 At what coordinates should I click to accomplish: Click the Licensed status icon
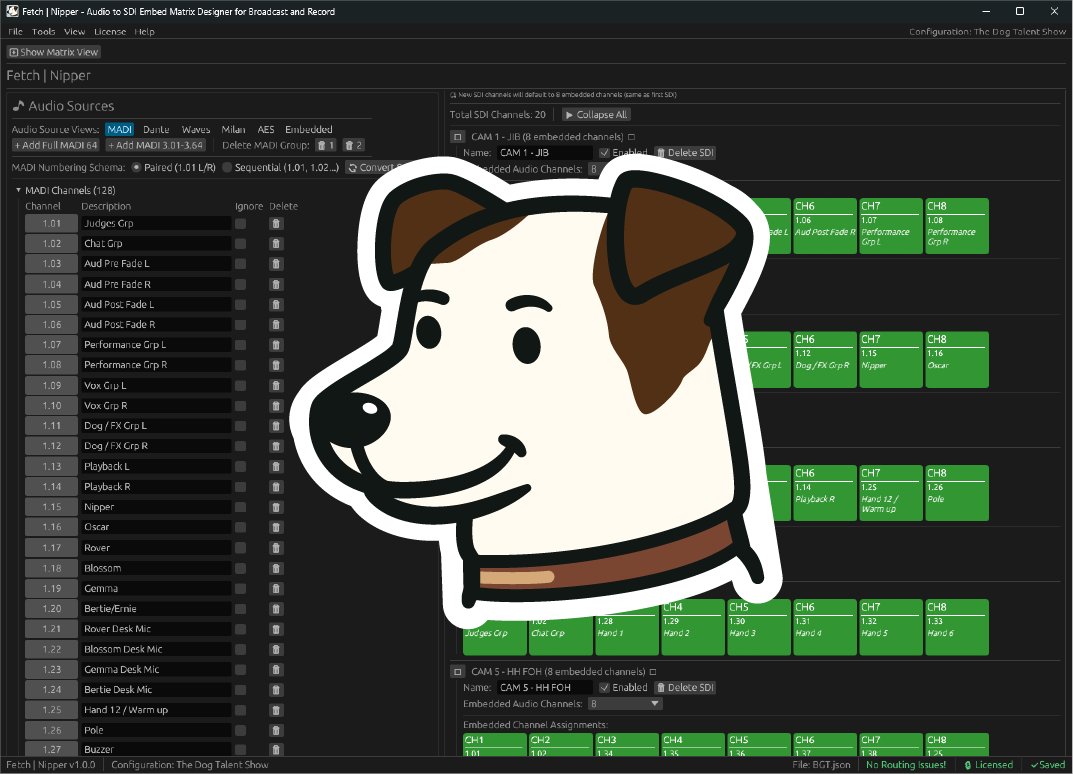click(968, 765)
